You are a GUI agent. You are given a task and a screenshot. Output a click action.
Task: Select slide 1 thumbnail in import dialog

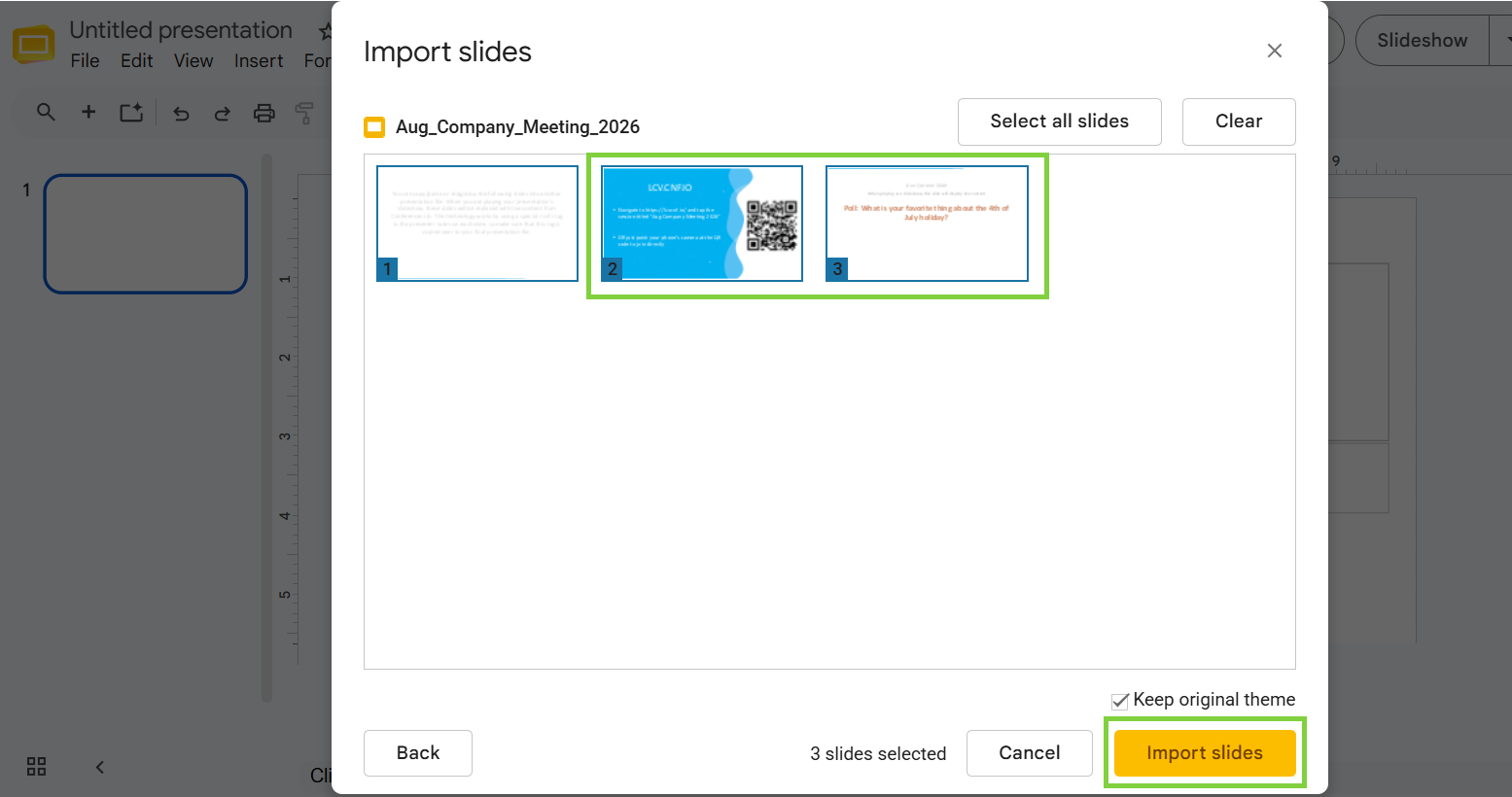coord(477,224)
